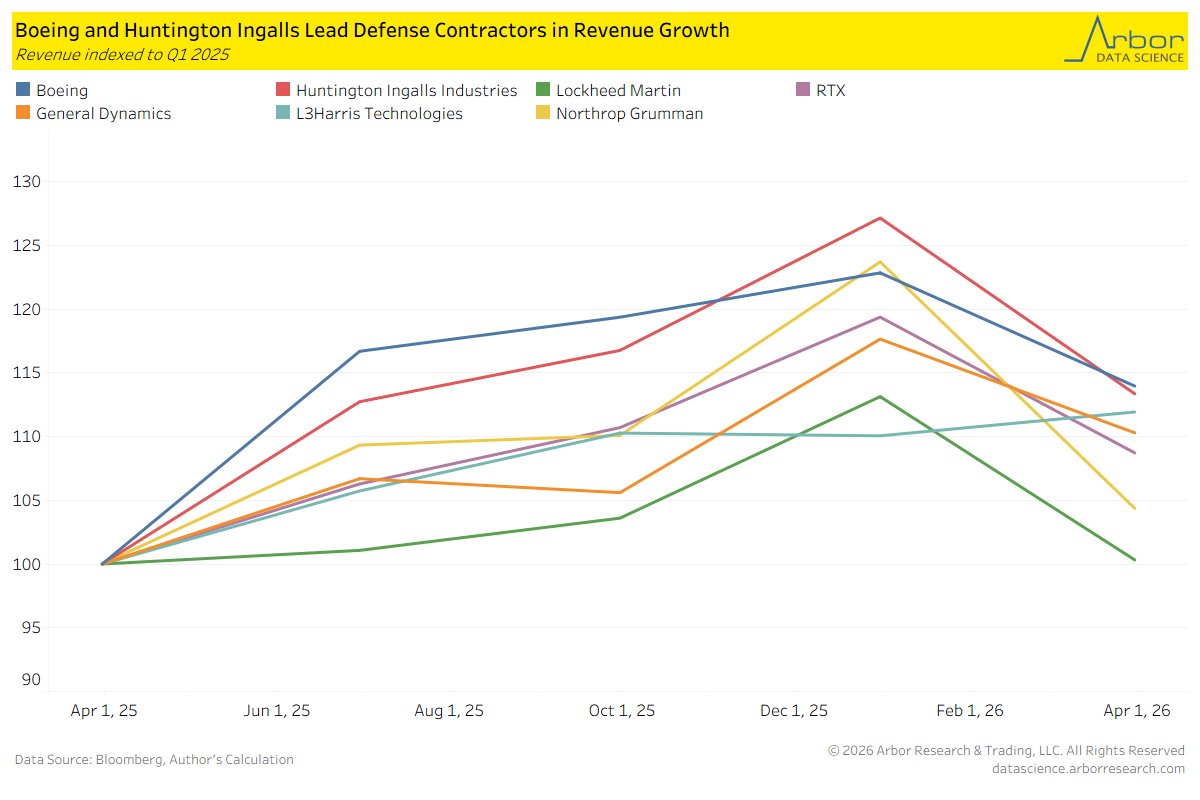Image resolution: width=1200 pixels, height=800 pixels.
Task: Click the Huntington Ingalls red line peak near 127
Action: pos(880,218)
